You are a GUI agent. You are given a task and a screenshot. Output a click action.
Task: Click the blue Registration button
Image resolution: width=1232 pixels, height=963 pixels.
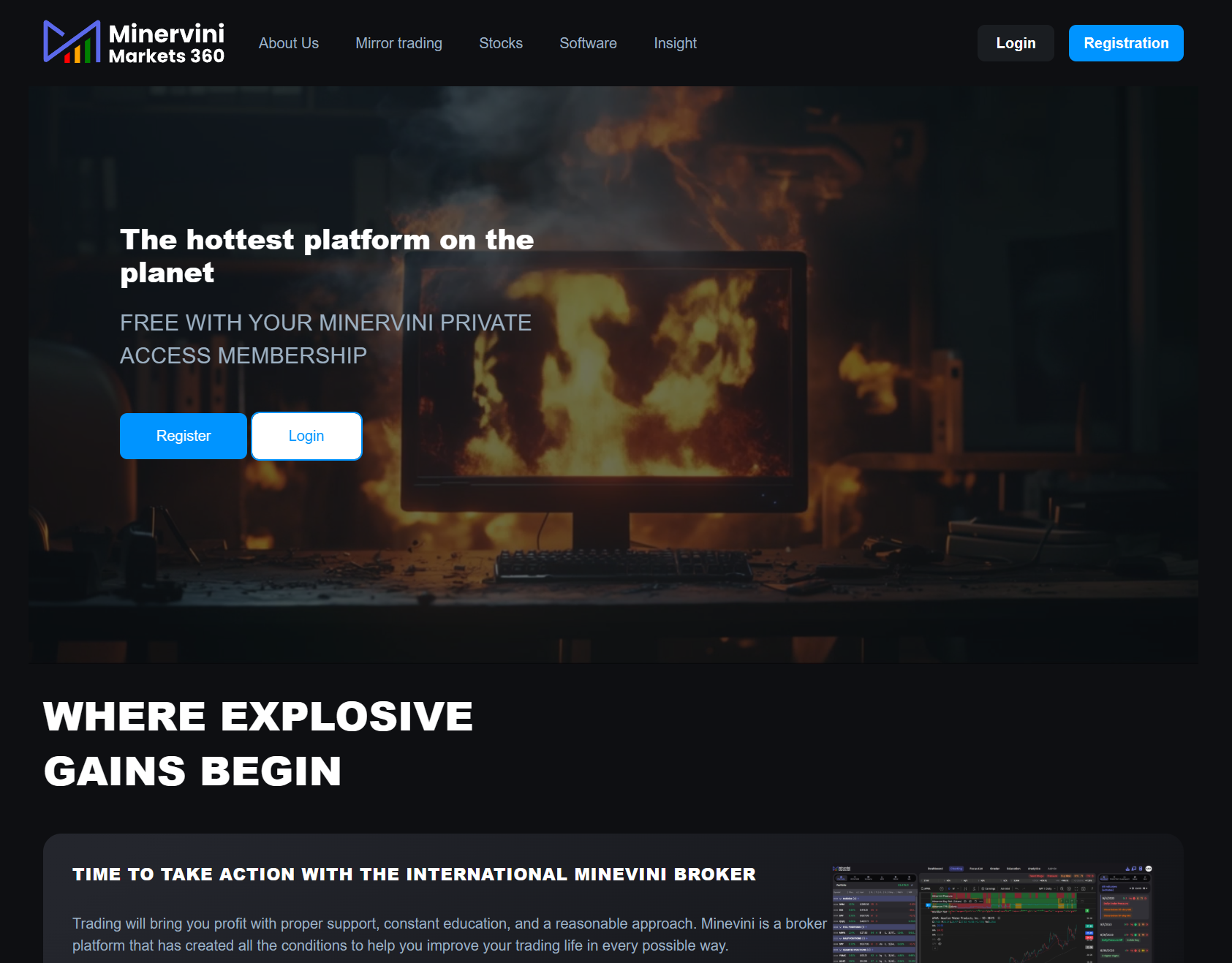coord(1125,43)
